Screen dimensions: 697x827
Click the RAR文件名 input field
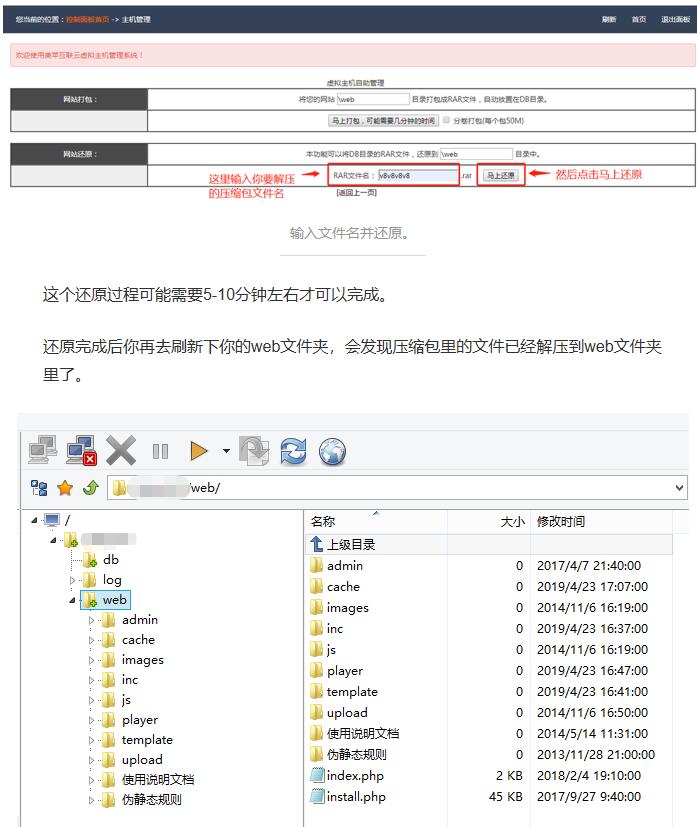click(418, 176)
